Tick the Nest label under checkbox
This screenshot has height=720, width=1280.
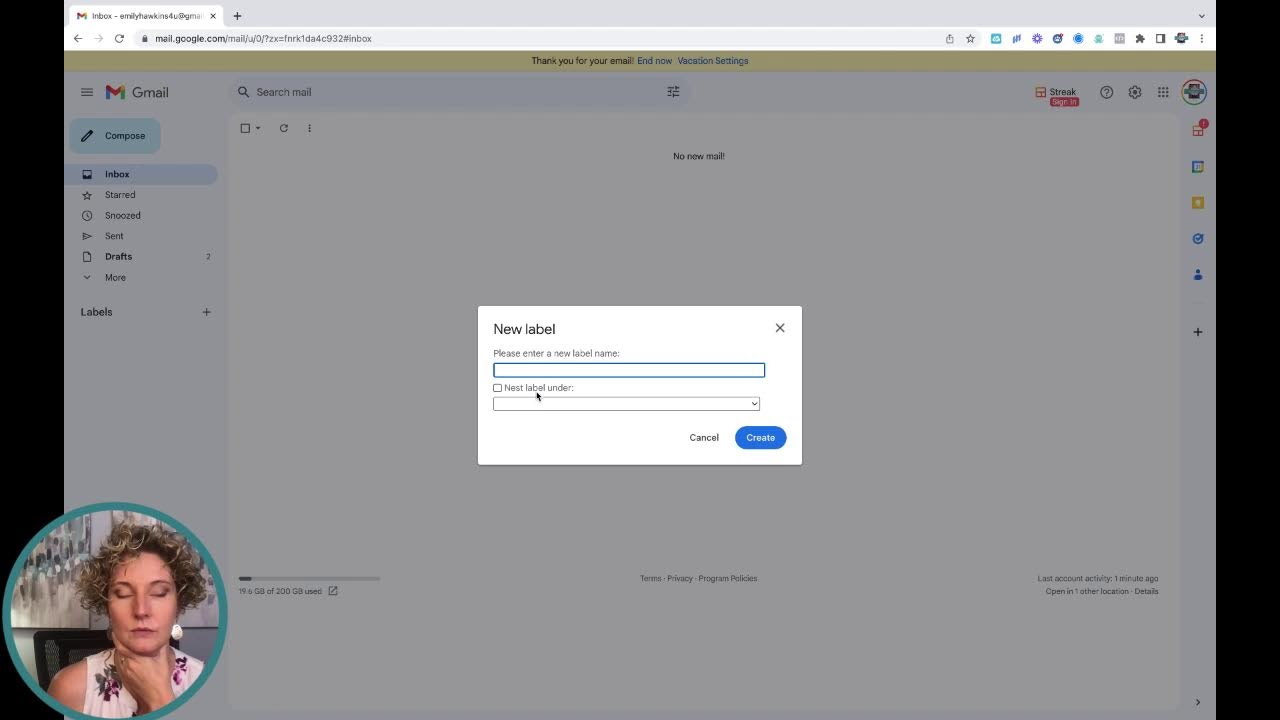coord(498,388)
